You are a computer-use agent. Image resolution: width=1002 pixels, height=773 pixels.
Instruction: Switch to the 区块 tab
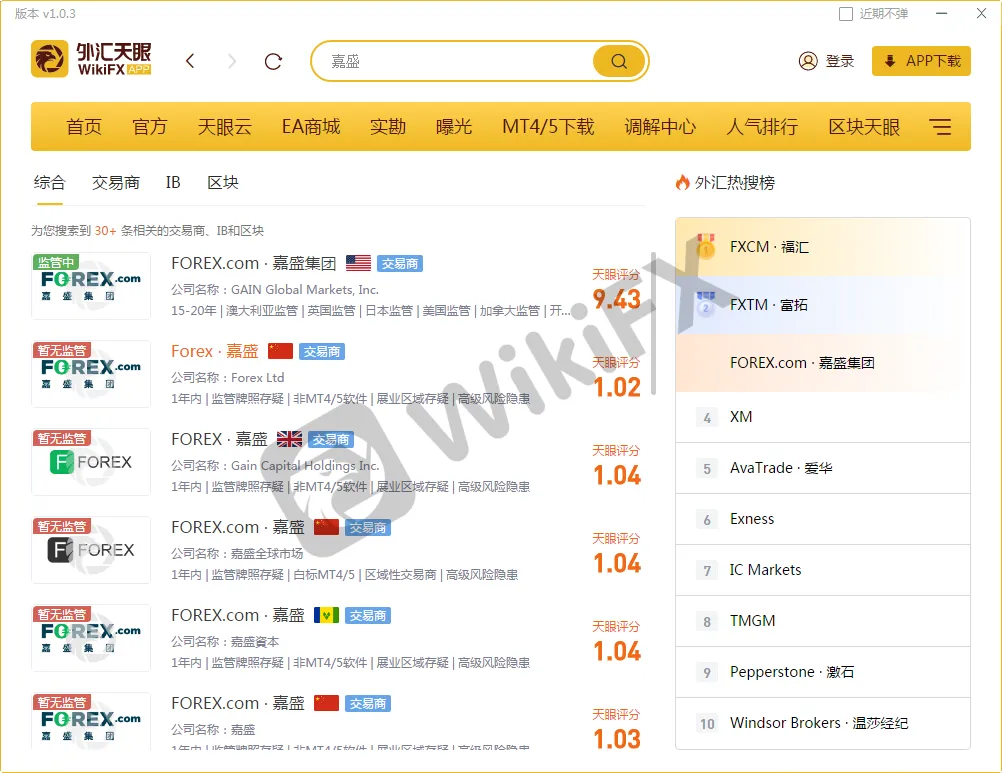[x=223, y=183]
